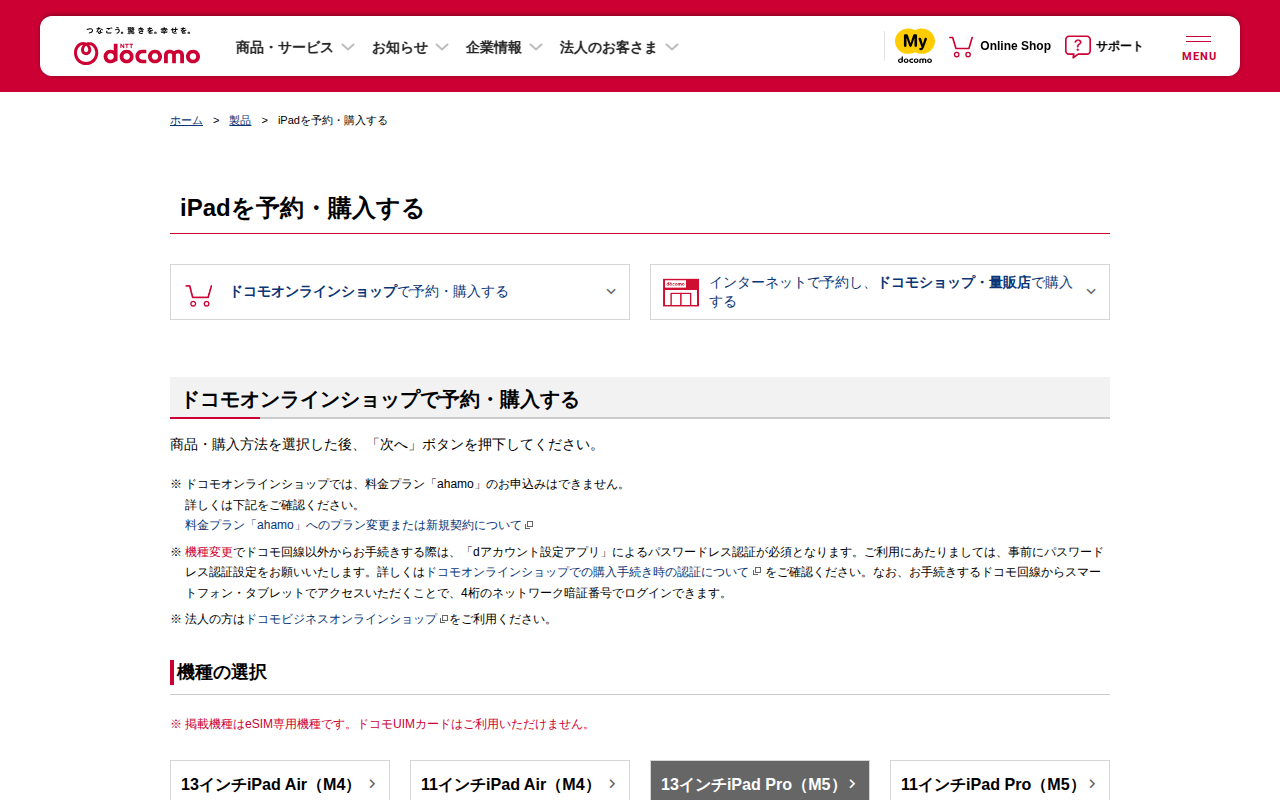
Task: Open ドコモオンラインショップでの購入手続き時の認証について link
Action: (x=587, y=572)
